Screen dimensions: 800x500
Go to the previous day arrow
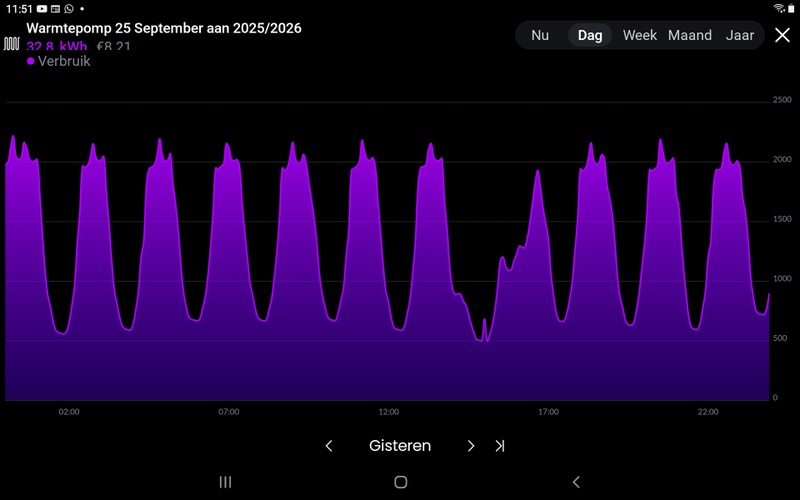tap(329, 446)
